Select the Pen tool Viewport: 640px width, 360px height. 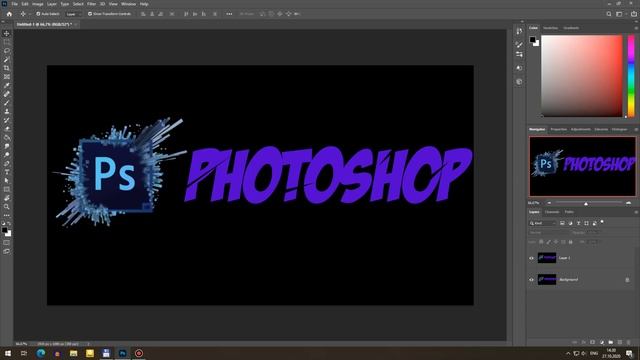(7, 163)
